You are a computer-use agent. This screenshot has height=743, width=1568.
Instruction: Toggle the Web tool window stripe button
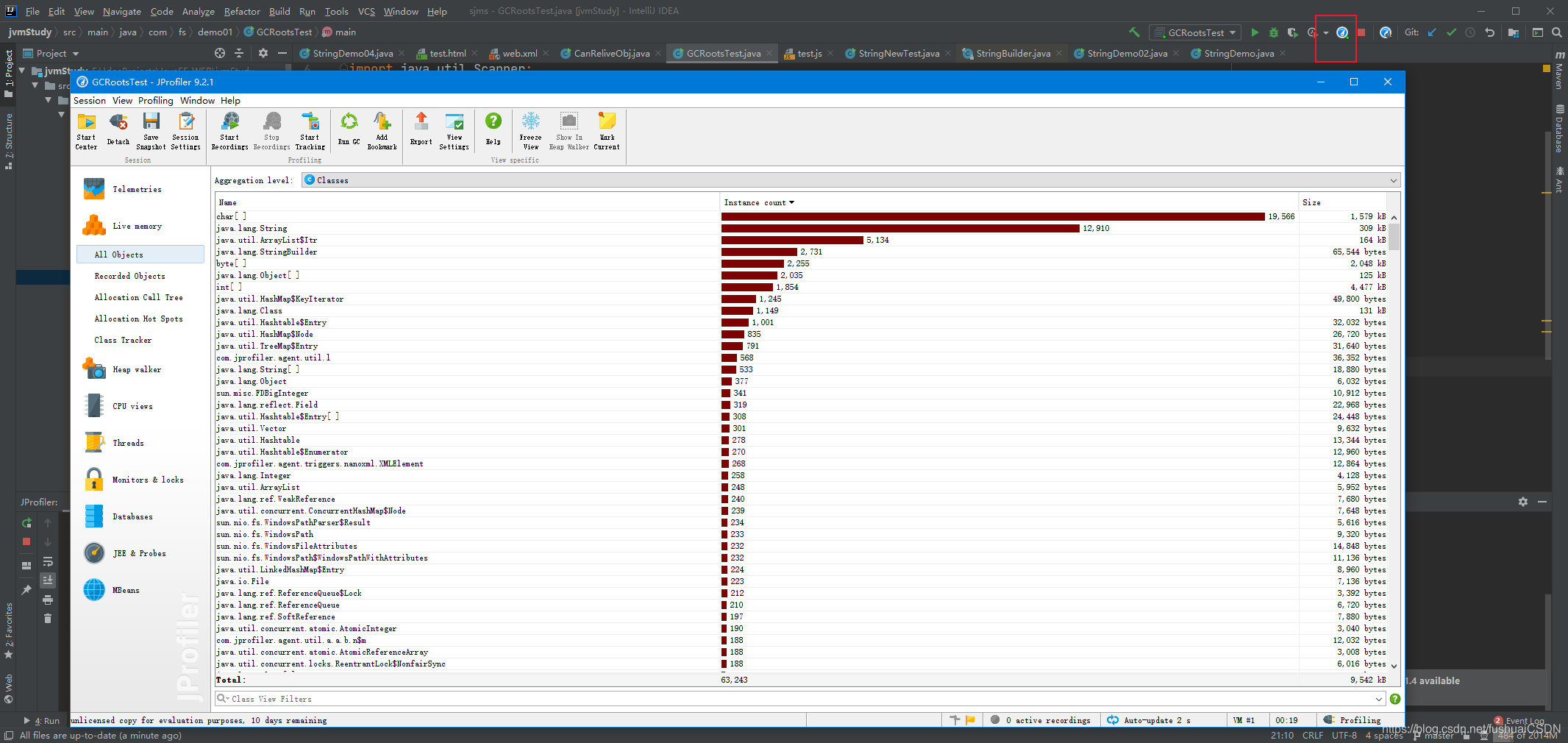[x=9, y=689]
